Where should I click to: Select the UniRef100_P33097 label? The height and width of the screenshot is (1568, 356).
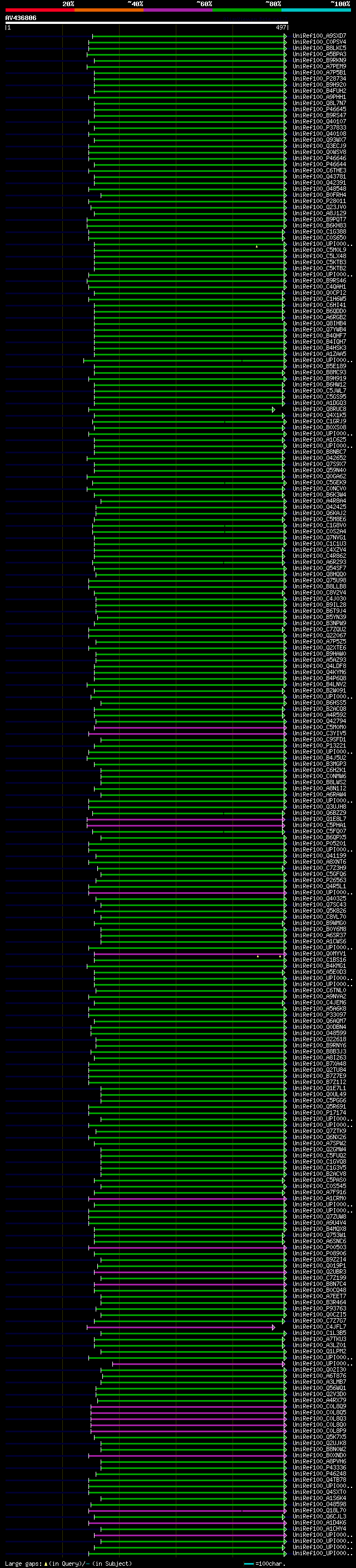[x=319, y=1015]
